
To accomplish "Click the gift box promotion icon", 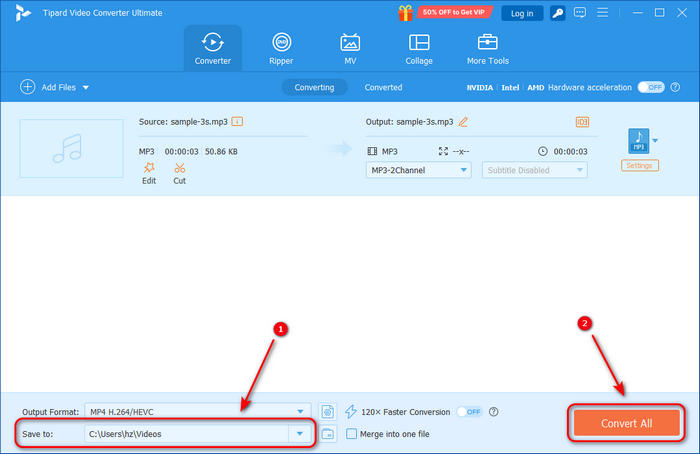I will tap(405, 12).
